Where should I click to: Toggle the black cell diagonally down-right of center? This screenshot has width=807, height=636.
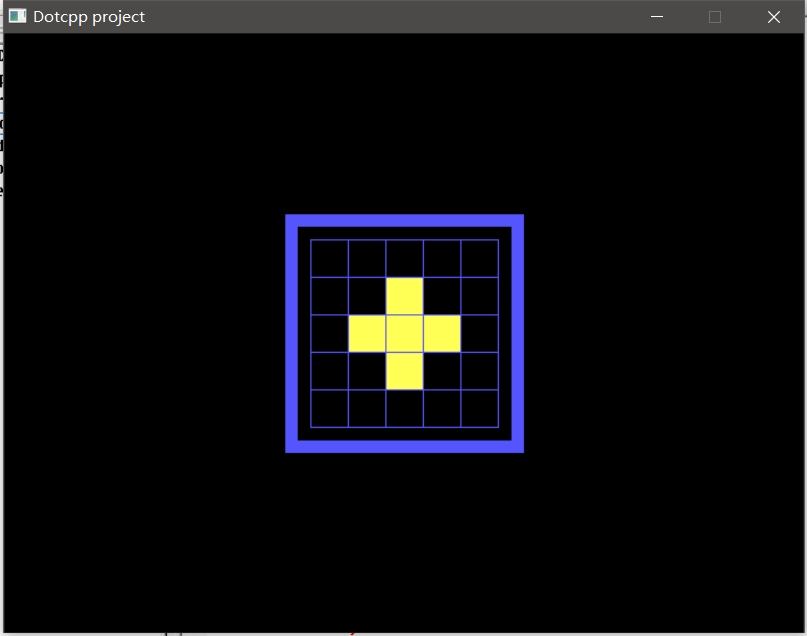tap(442, 371)
